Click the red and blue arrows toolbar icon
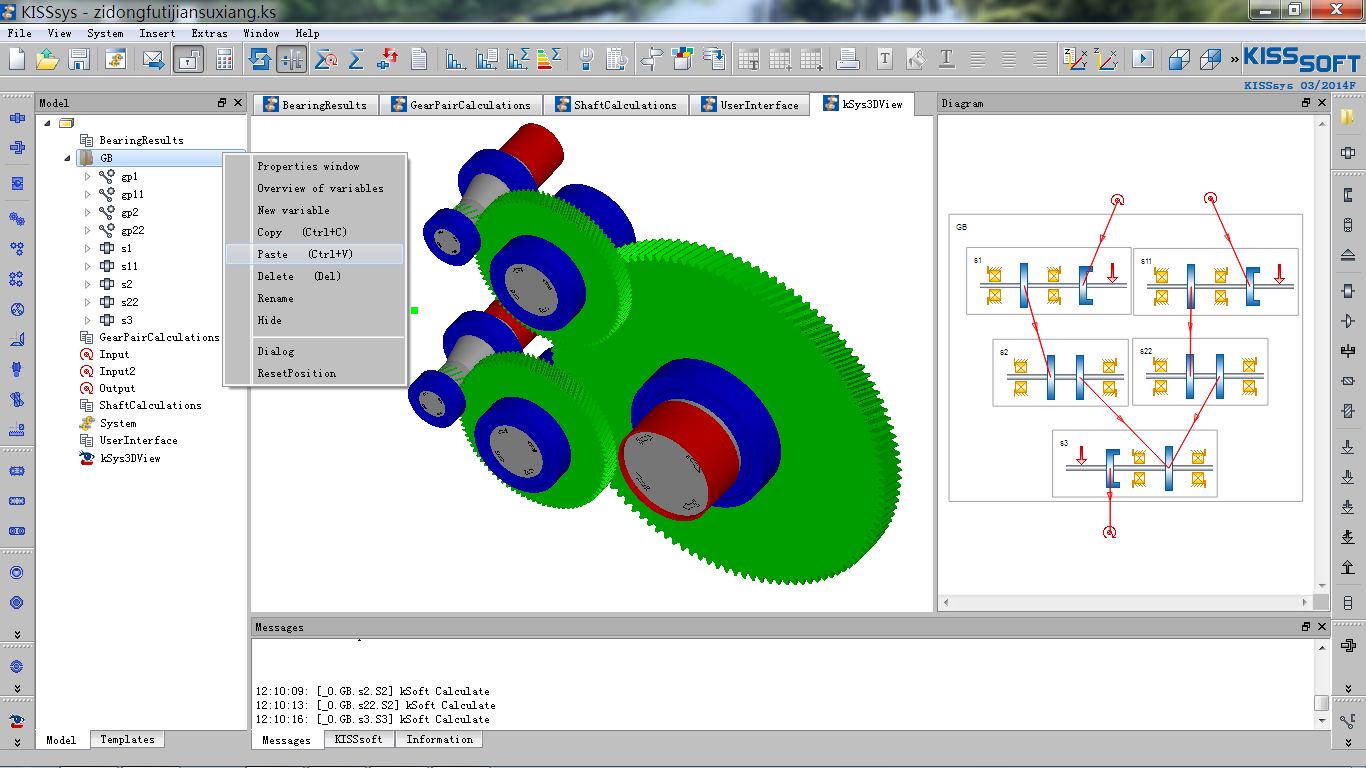 coord(387,59)
